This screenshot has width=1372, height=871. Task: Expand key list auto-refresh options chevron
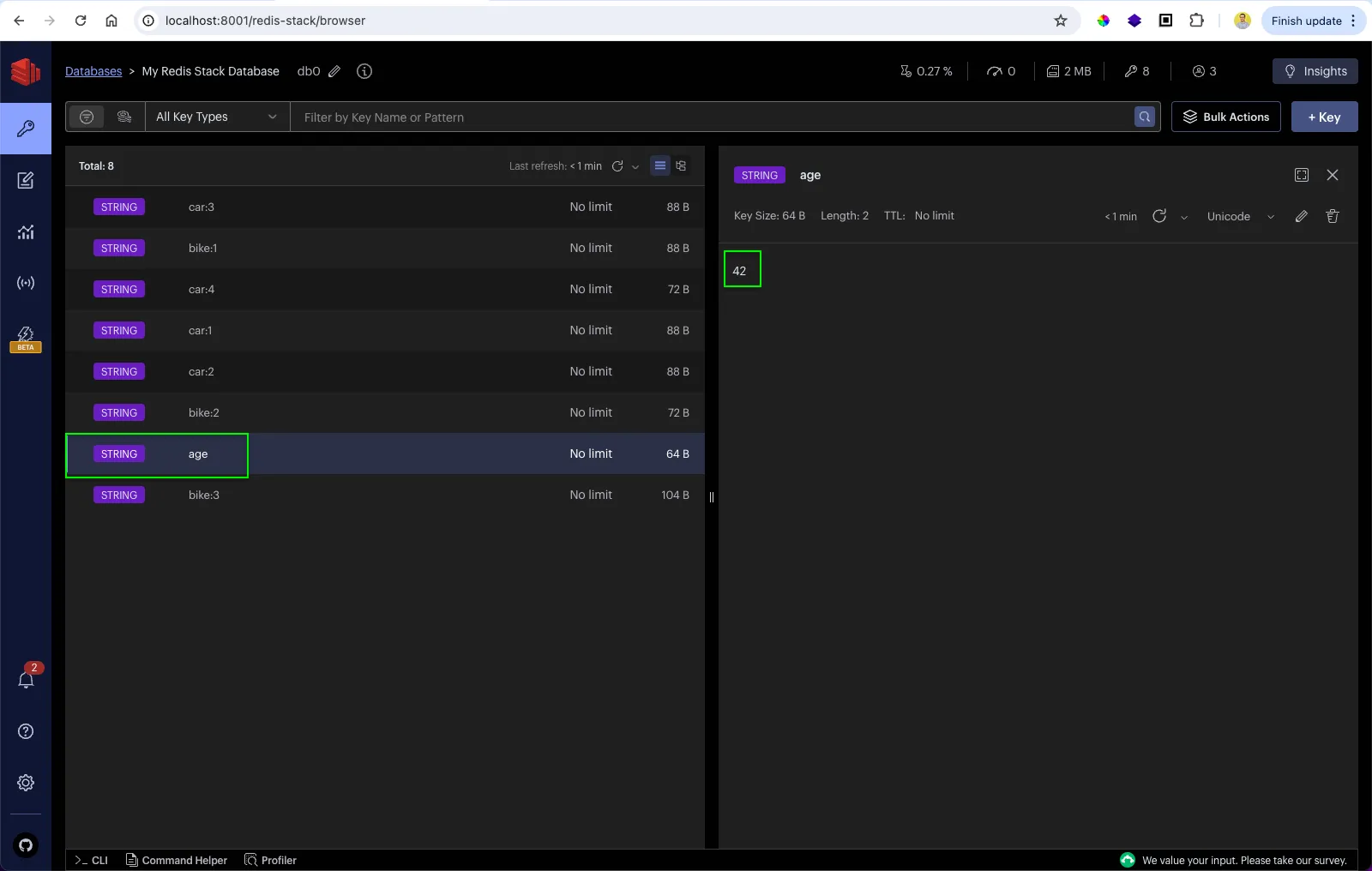[635, 167]
